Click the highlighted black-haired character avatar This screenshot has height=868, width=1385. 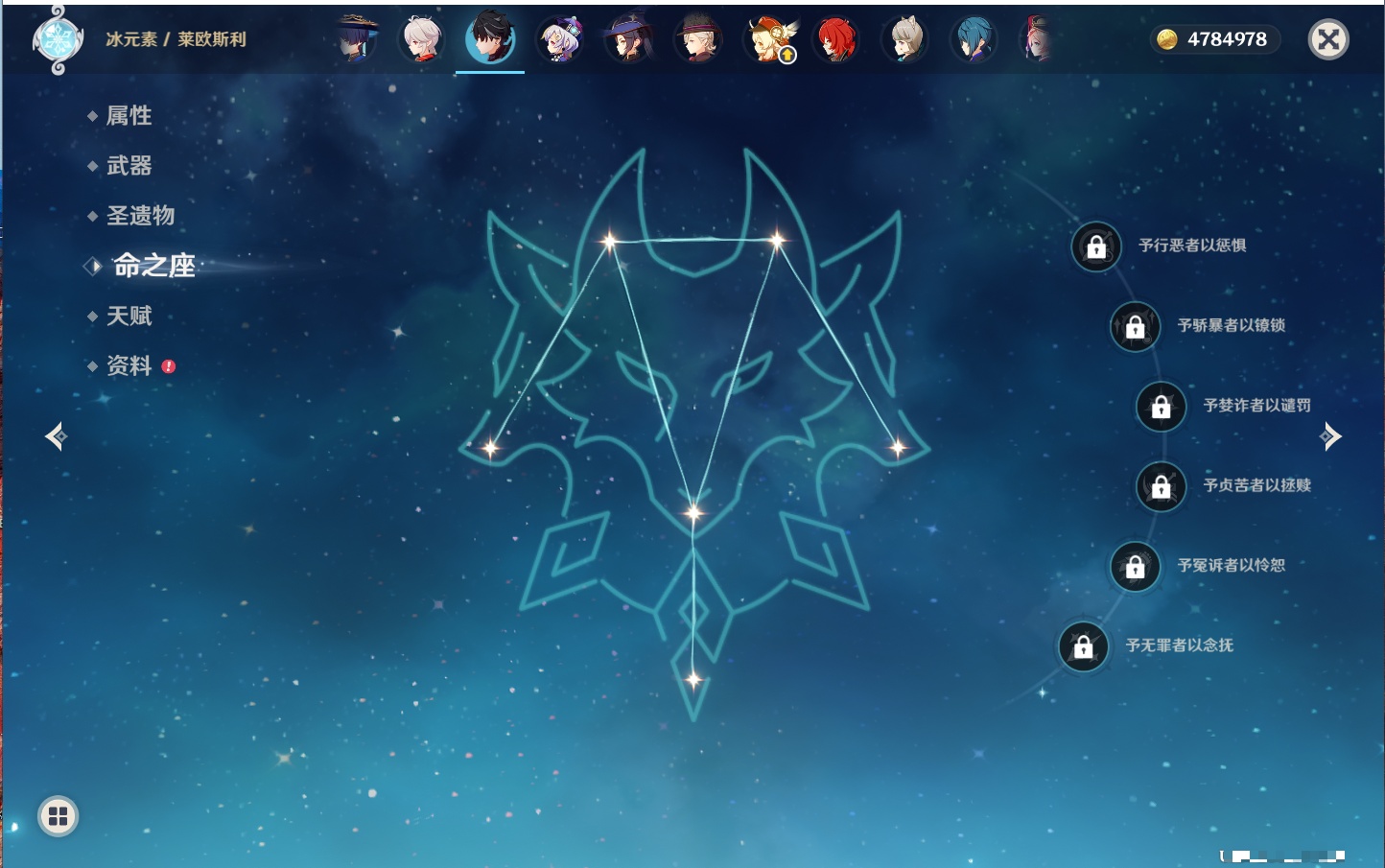tap(490, 39)
